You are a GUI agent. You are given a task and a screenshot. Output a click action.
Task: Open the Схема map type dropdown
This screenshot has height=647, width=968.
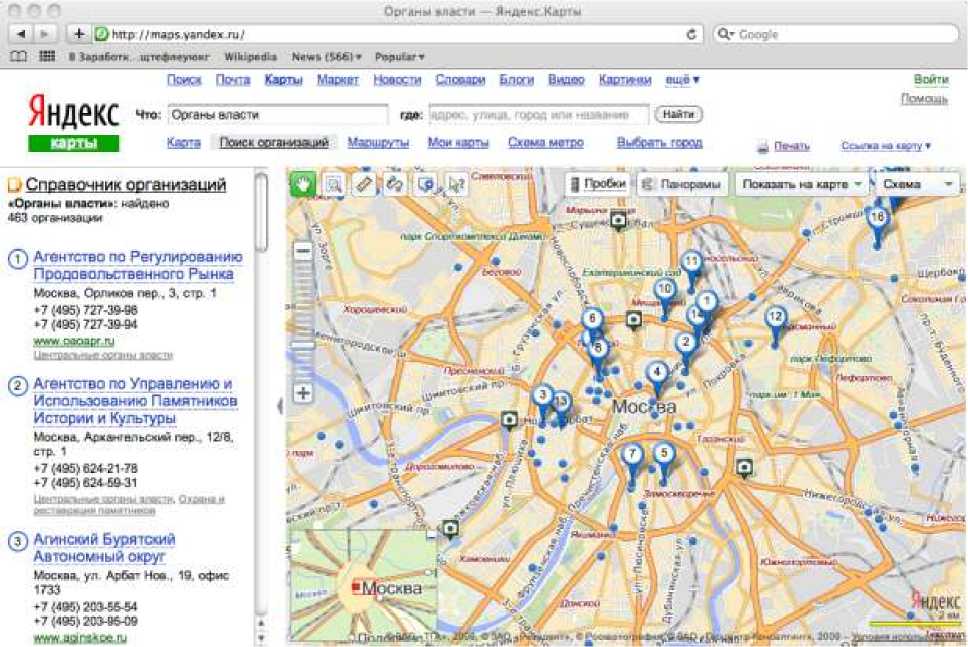(917, 185)
